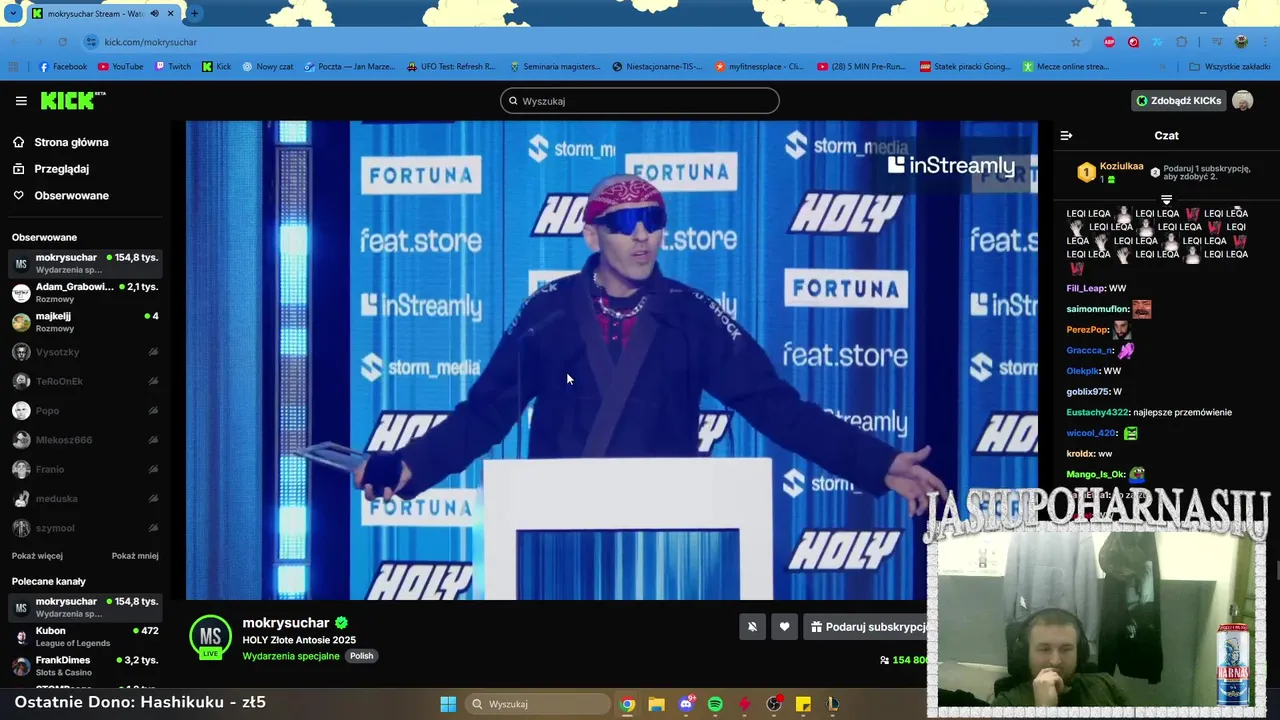The image size is (1280, 720).
Task: Open majkeljj channel in followed list
Action: coord(85,322)
